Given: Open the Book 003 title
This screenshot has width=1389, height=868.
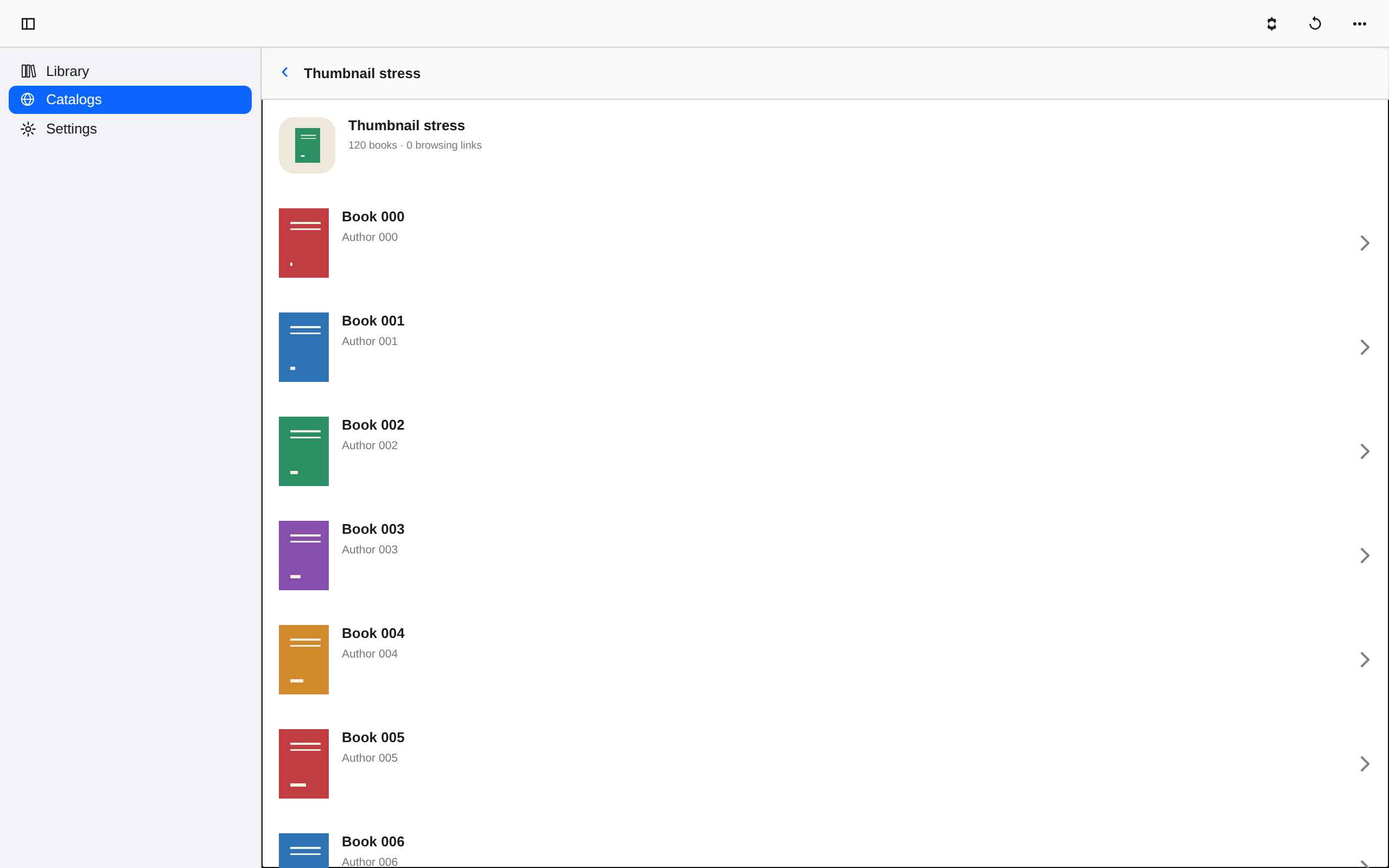Looking at the screenshot, I should (373, 529).
